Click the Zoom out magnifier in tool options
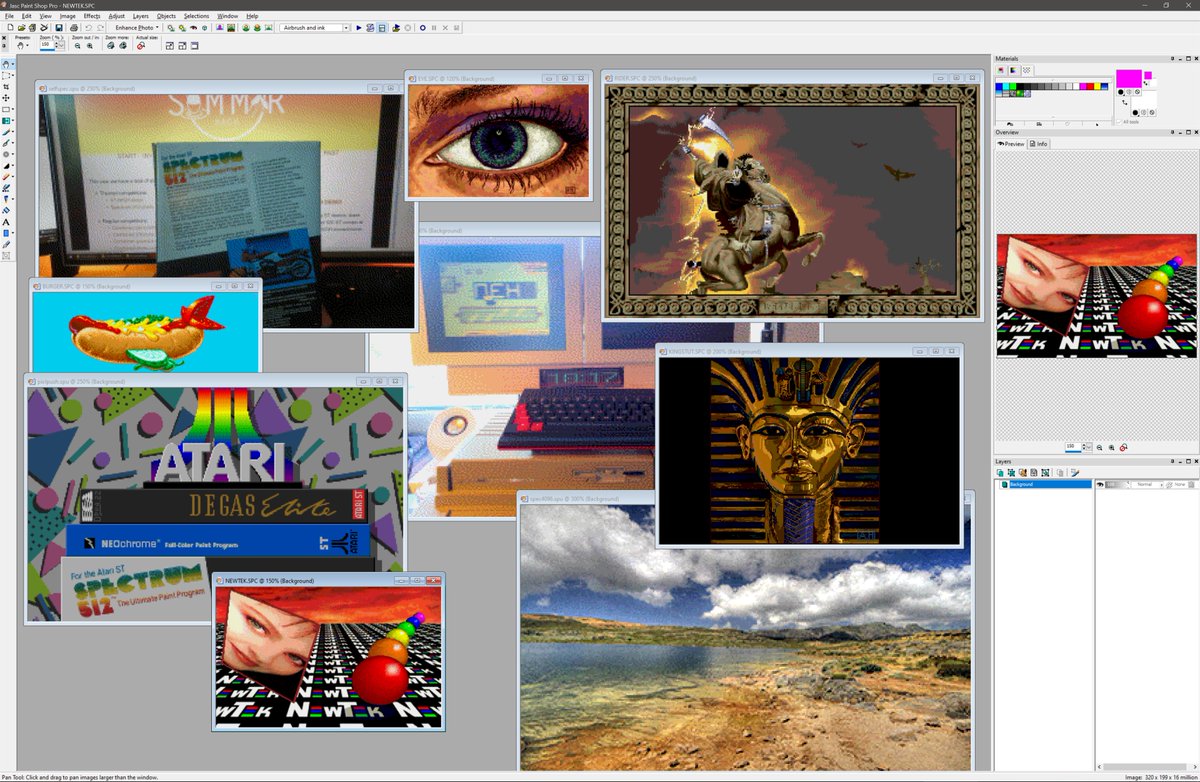Screen dimensions: 1200x782 tap(78, 46)
